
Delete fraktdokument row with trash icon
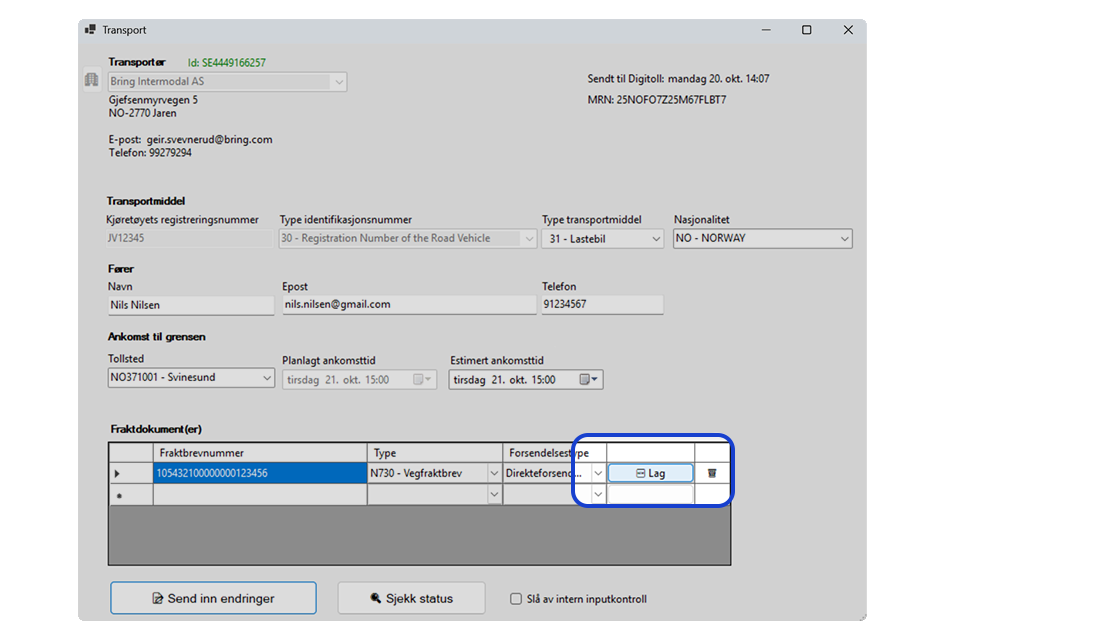[712, 473]
